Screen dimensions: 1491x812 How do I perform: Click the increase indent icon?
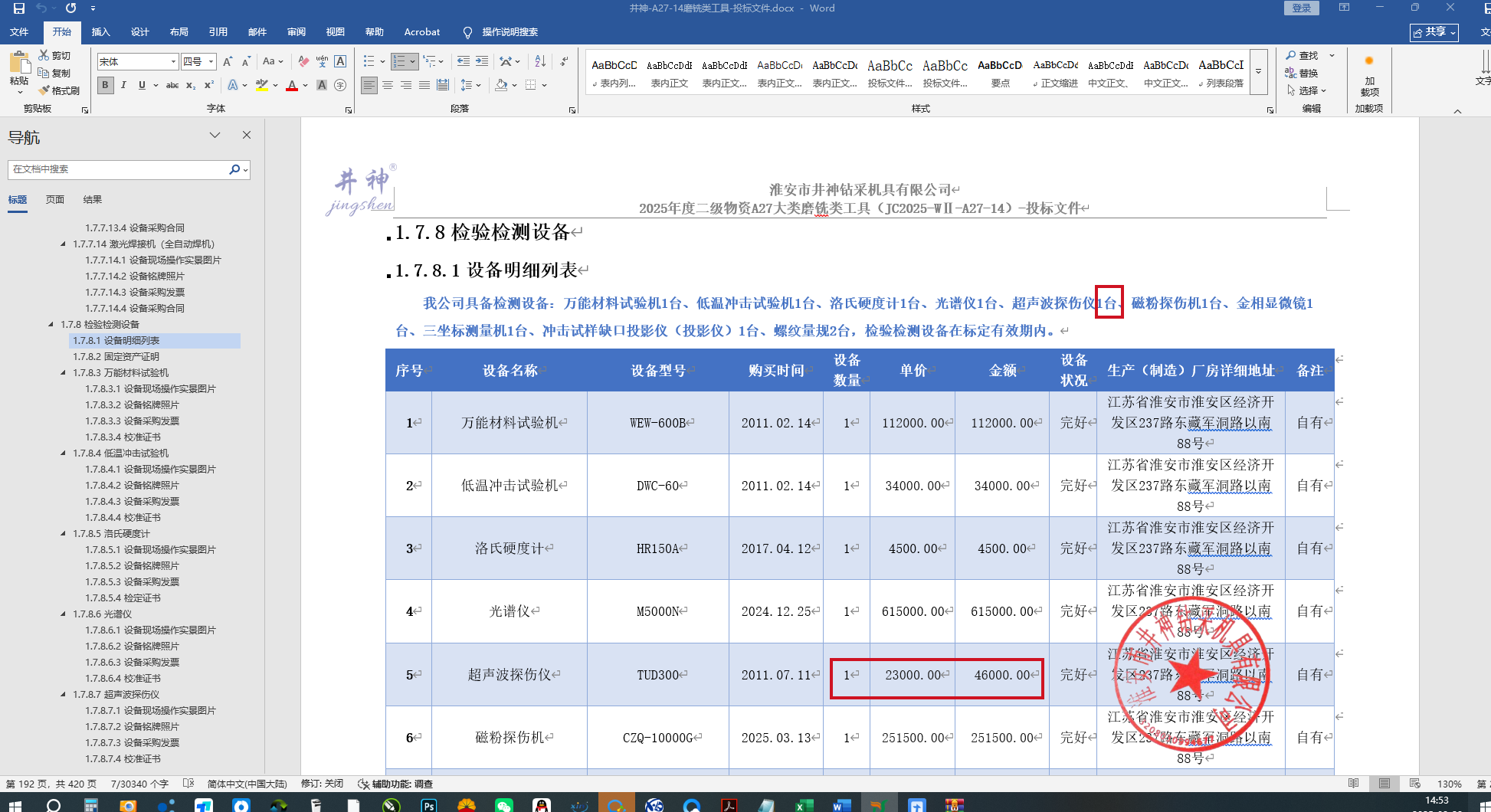(x=482, y=61)
